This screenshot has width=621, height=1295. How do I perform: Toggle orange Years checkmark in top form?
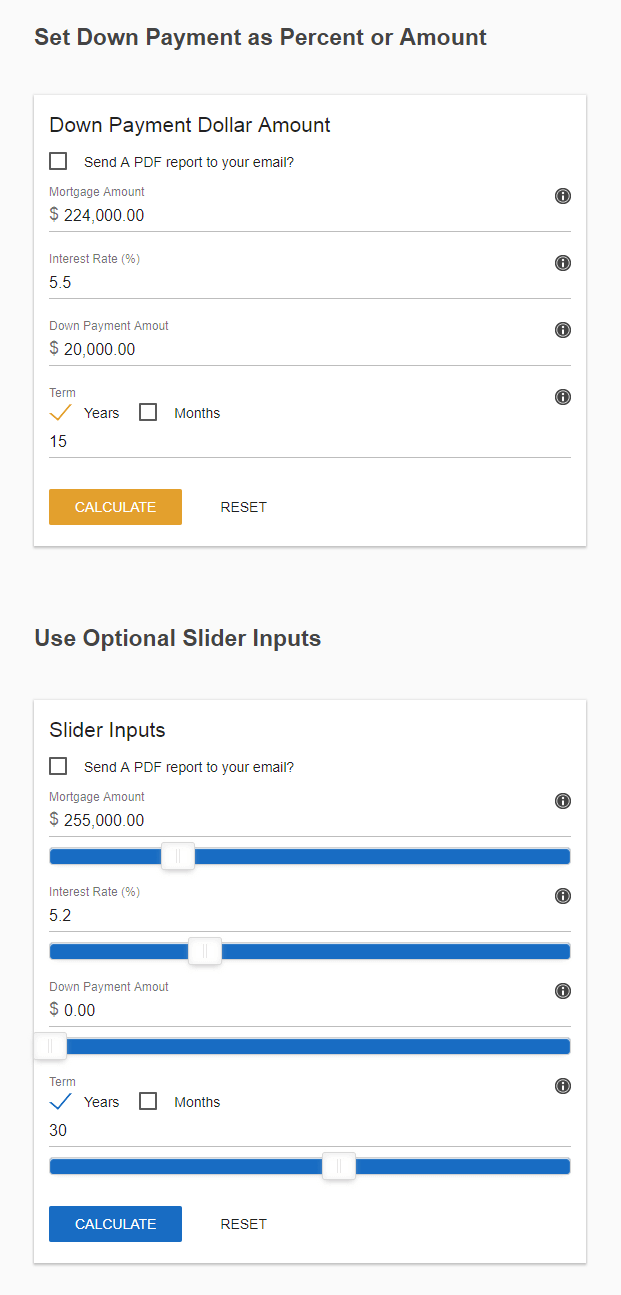[60, 412]
